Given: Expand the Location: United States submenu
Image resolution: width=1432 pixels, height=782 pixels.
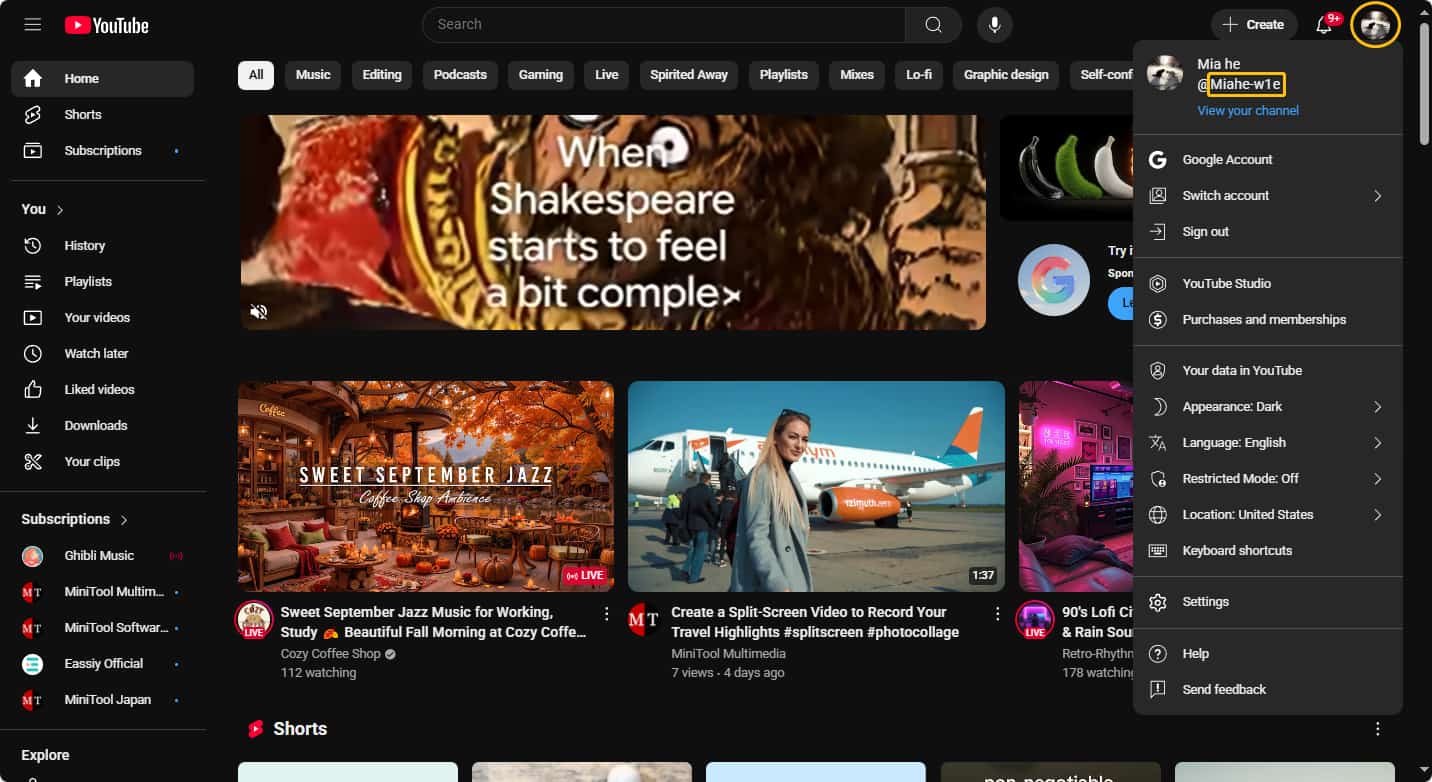Looking at the screenshot, I should click(1268, 514).
